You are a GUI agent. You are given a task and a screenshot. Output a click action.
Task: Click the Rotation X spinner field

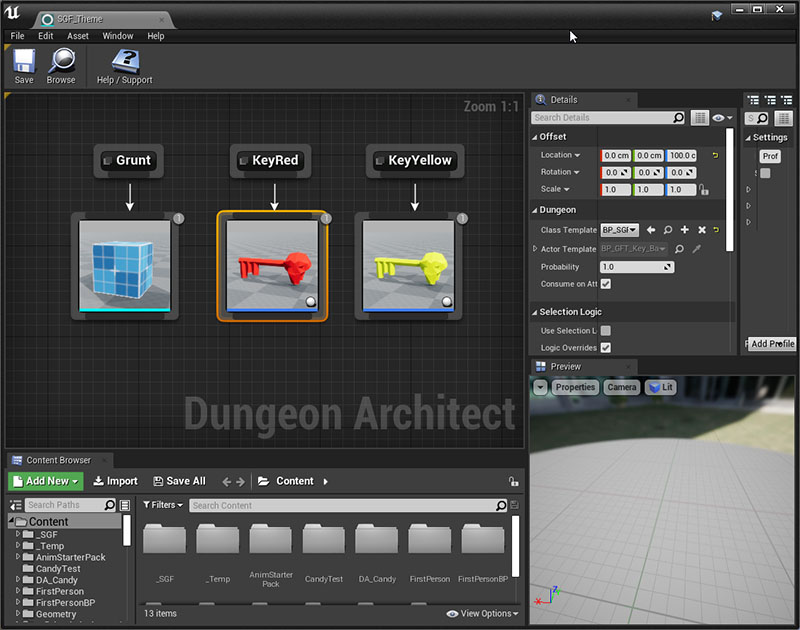[x=616, y=173]
